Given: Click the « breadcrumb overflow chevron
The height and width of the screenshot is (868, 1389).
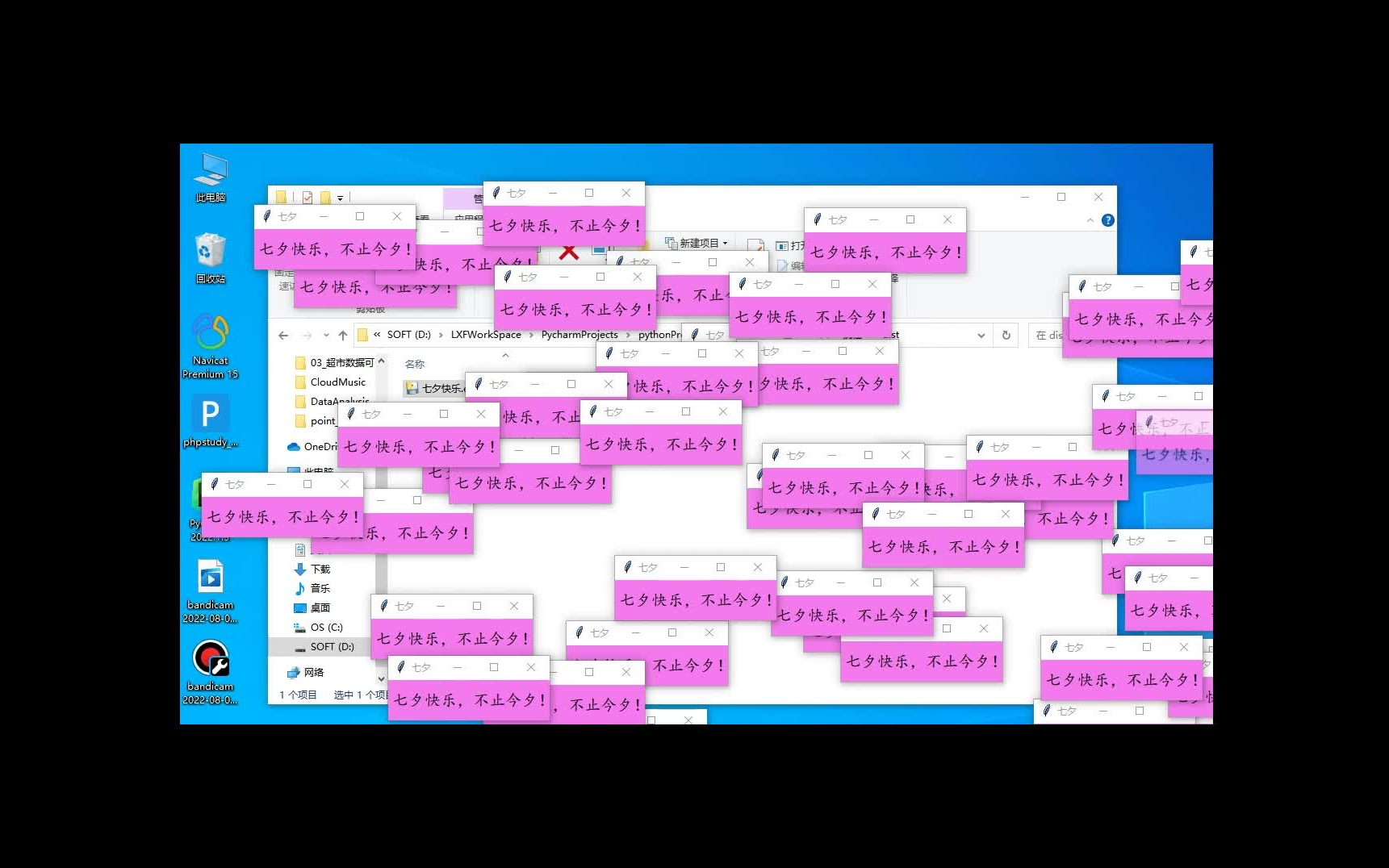Looking at the screenshot, I should 377,335.
